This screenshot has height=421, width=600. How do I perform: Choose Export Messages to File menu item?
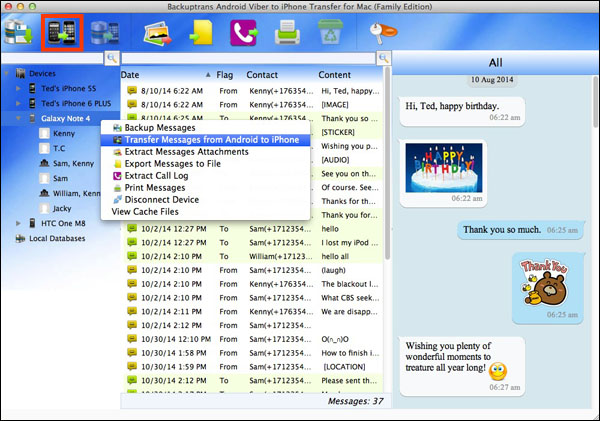pos(205,163)
